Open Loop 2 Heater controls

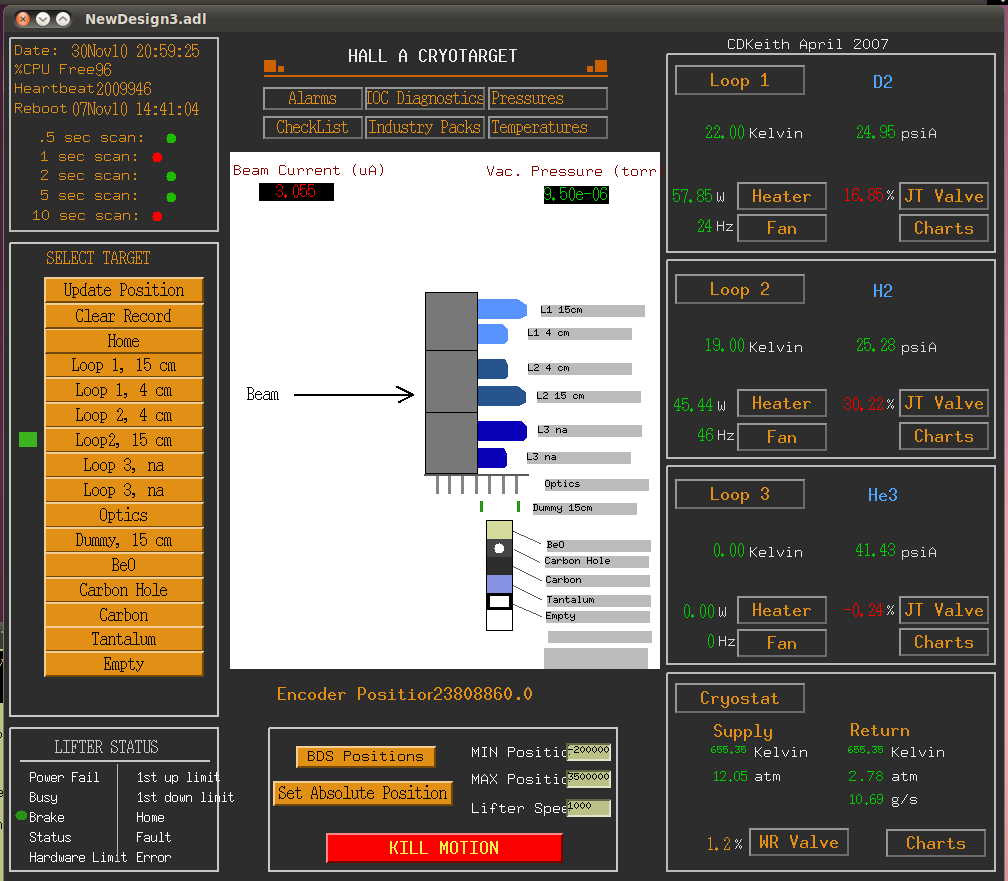coord(782,403)
